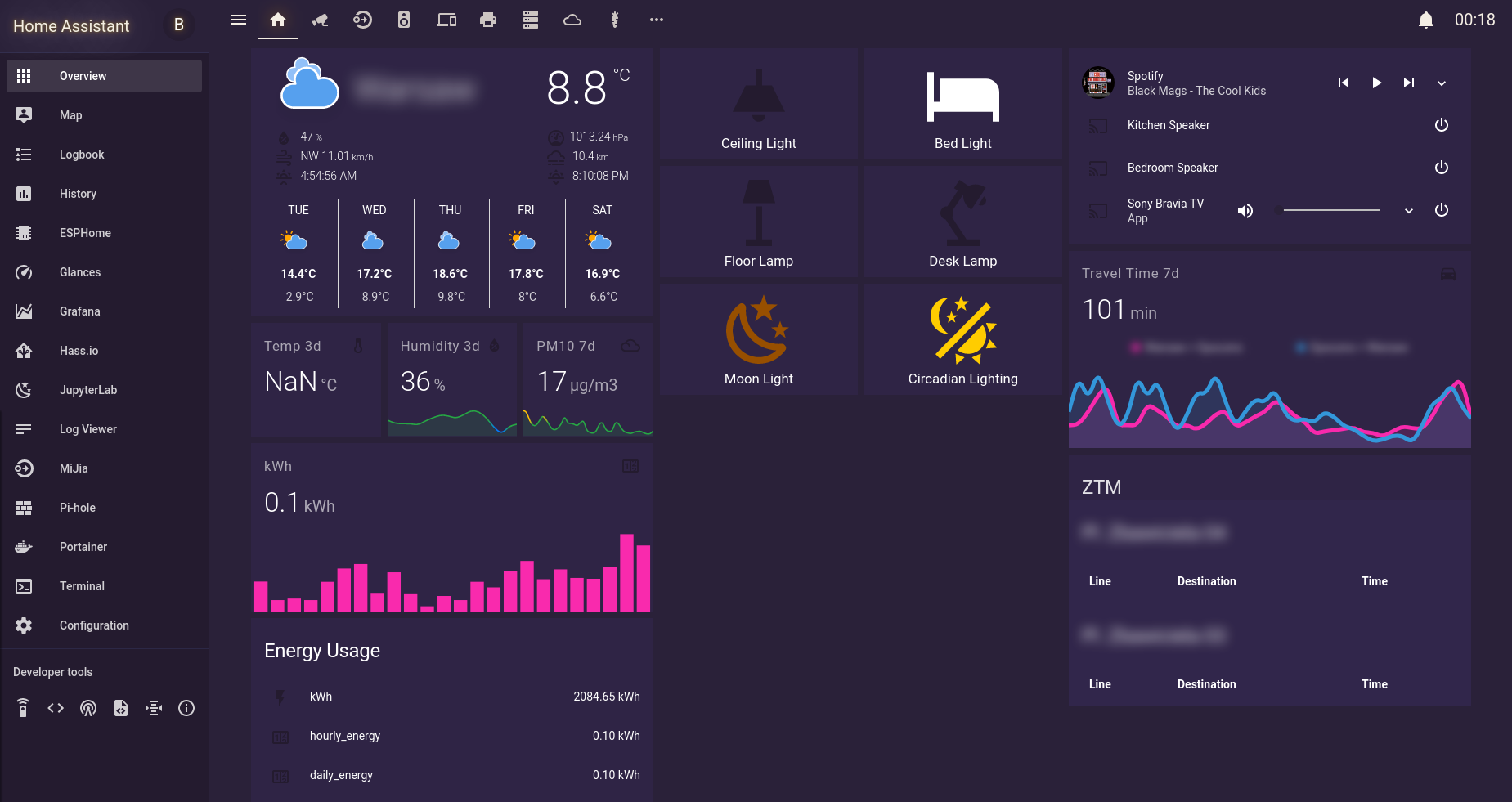The width and height of the screenshot is (1512, 802).
Task: Activate Circadian Lighting
Action: [x=962, y=339]
